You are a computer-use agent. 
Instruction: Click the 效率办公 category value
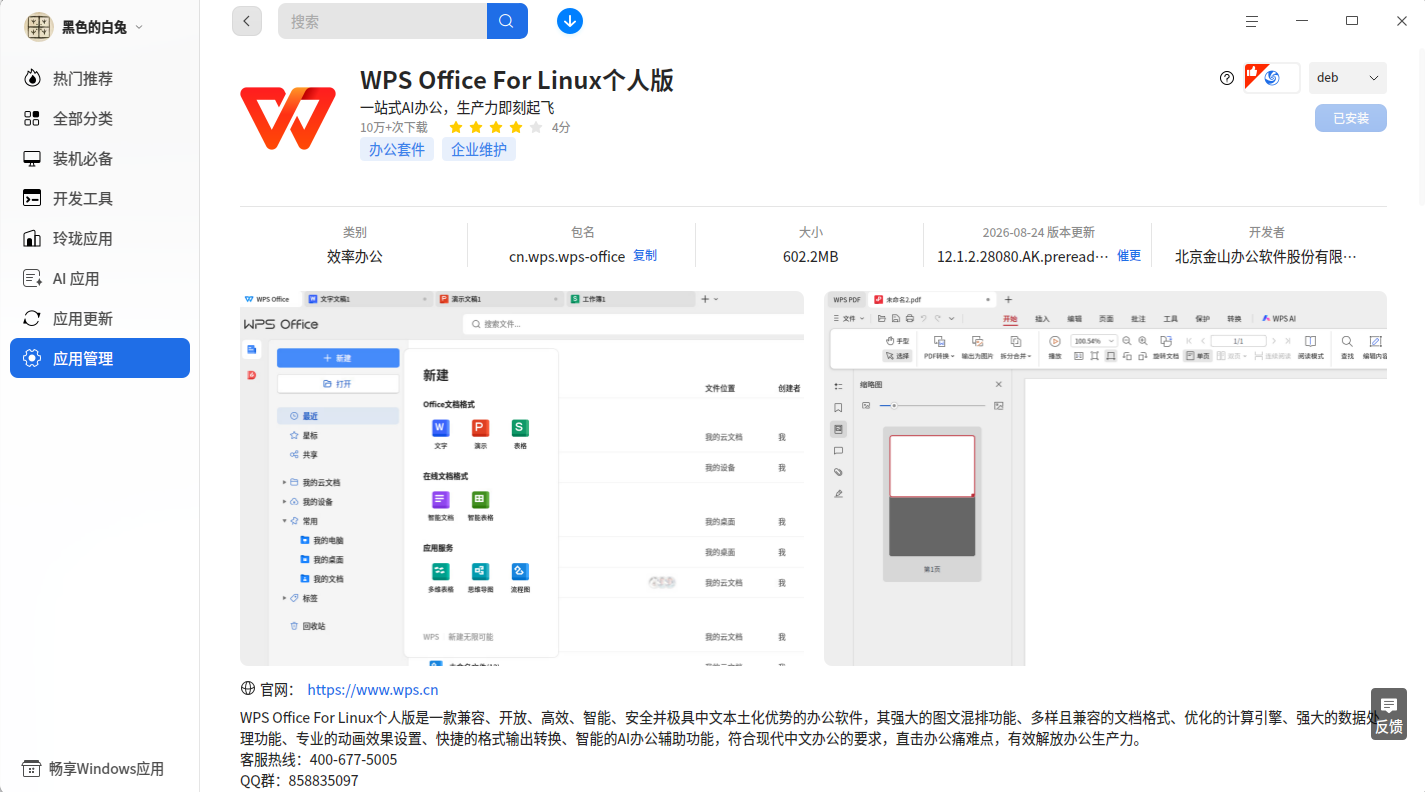(x=355, y=257)
